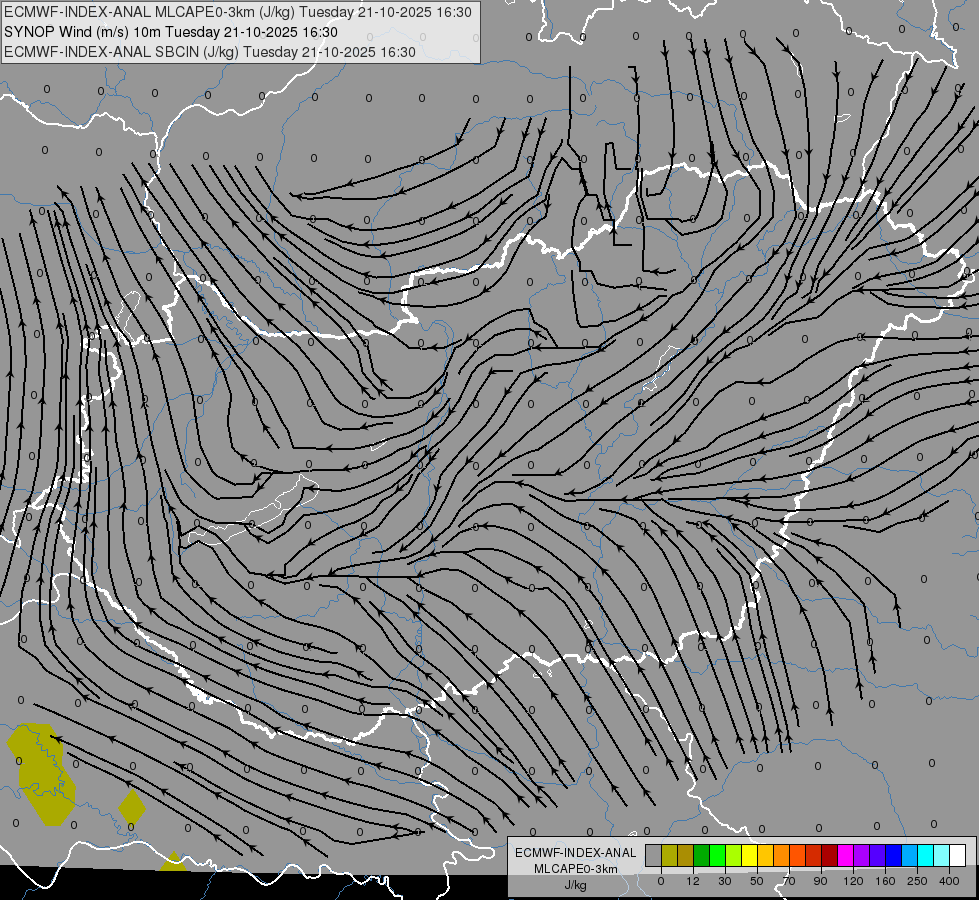Select the legend scale value 400
The image size is (979, 900).
tap(949, 881)
